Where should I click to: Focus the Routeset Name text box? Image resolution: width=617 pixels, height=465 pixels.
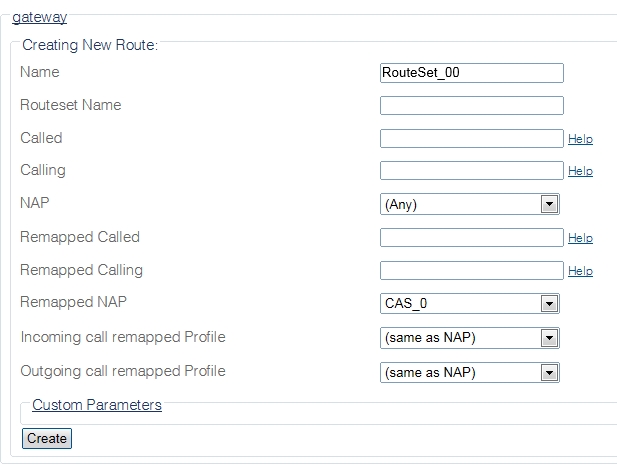tap(471, 106)
